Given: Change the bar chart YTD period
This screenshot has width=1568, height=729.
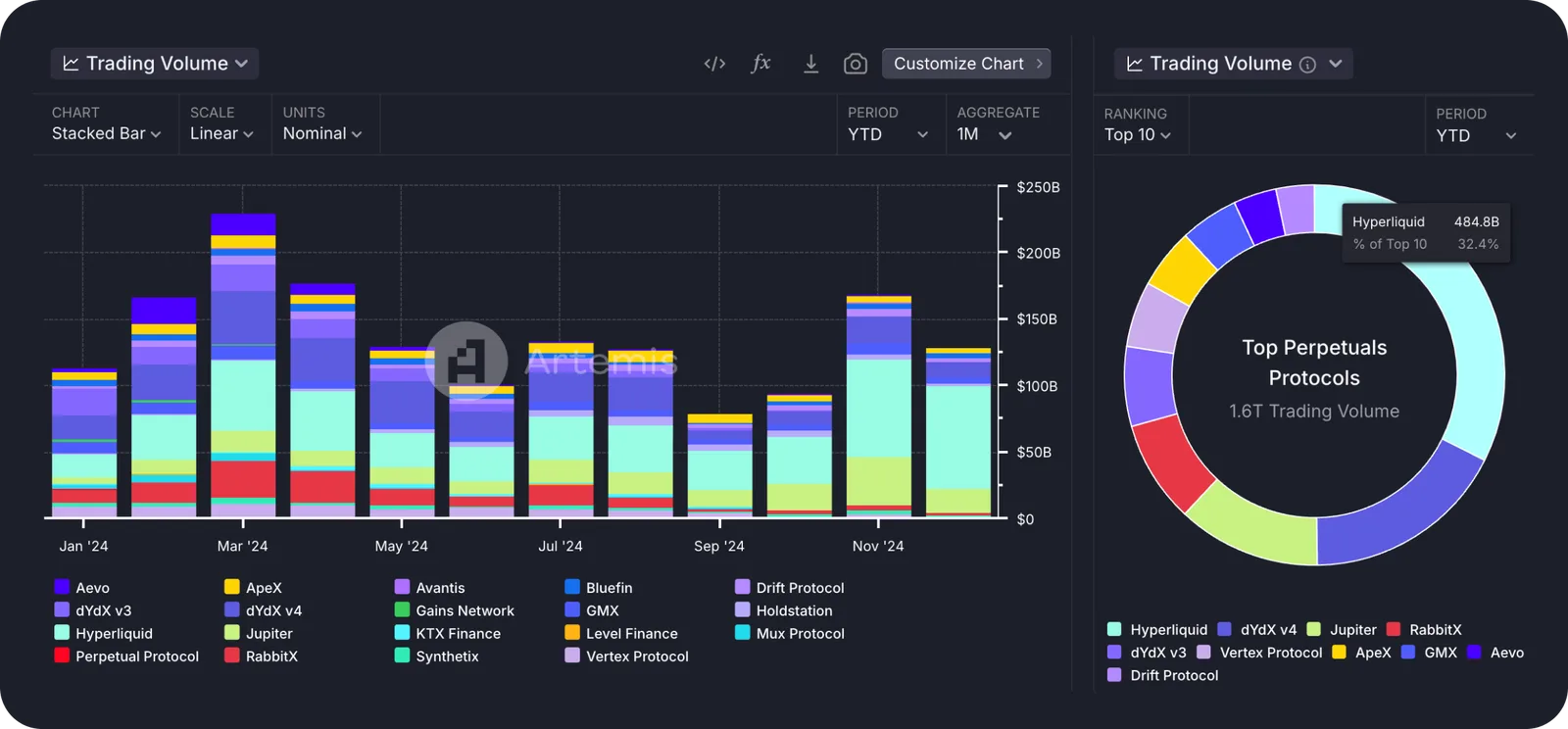Looking at the screenshot, I should tap(888, 135).
